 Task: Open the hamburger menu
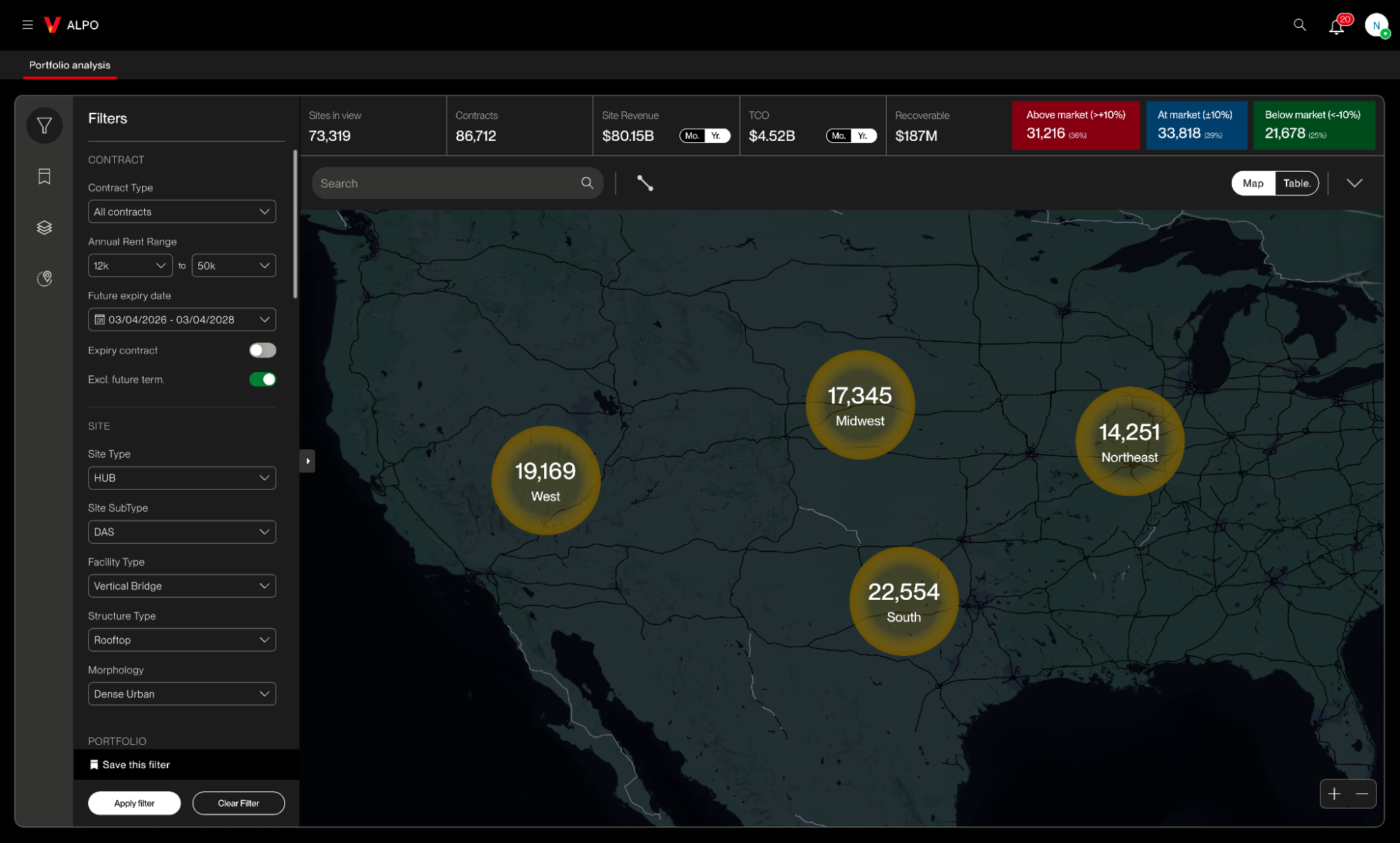[x=27, y=25]
